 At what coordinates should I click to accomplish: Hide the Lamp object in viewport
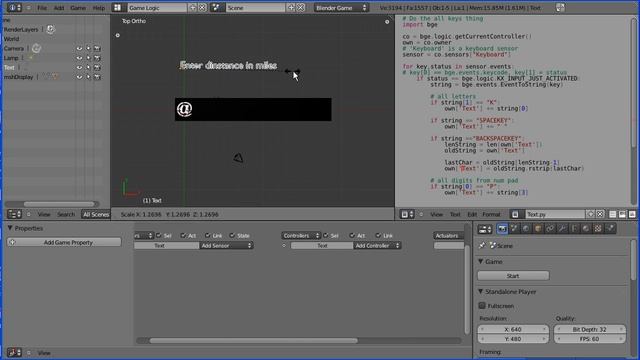[79, 58]
